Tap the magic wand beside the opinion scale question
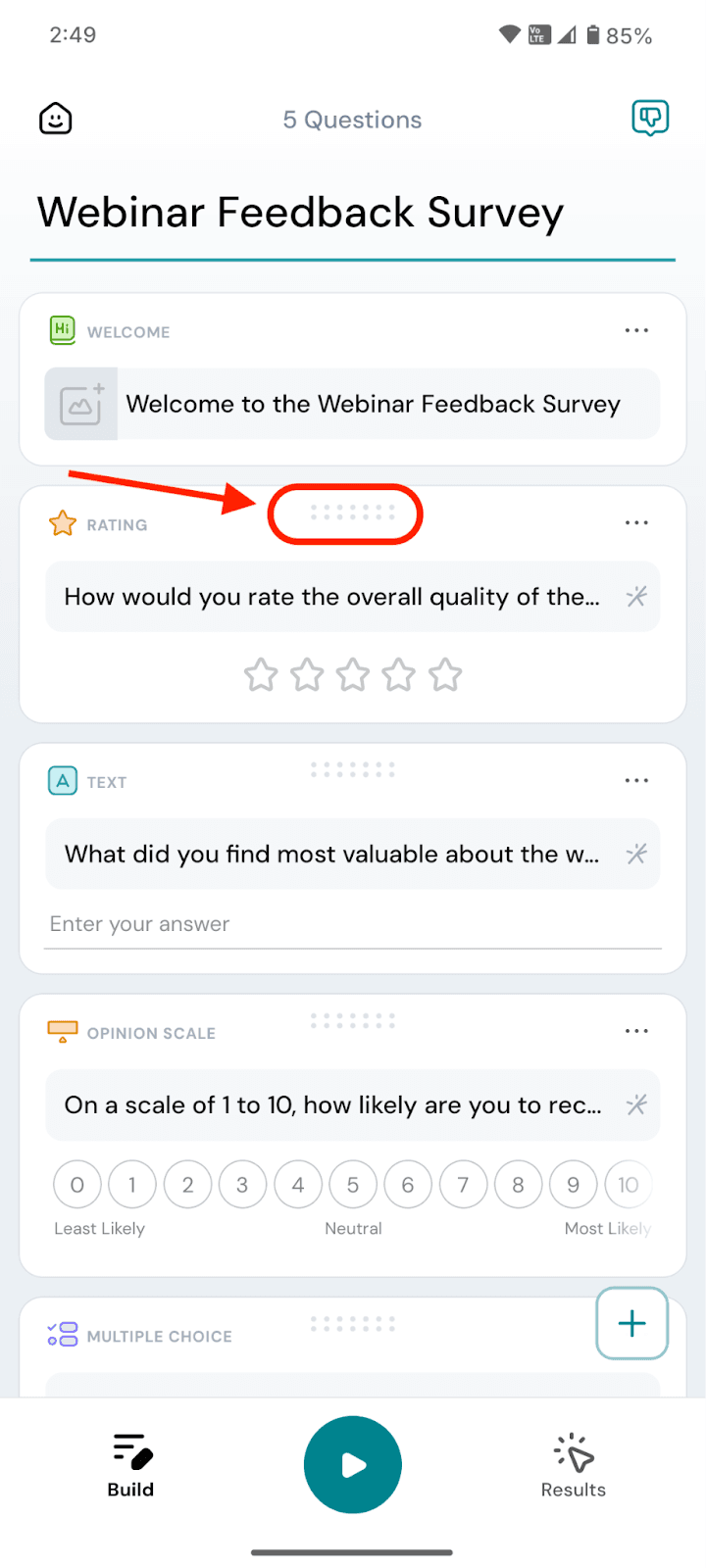Image resolution: width=706 pixels, height=1568 pixels. pos(636,1104)
